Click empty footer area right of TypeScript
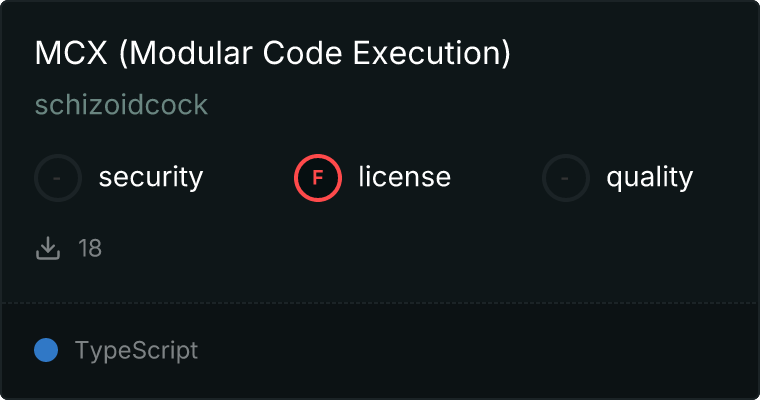760x400 pixels. (480, 351)
